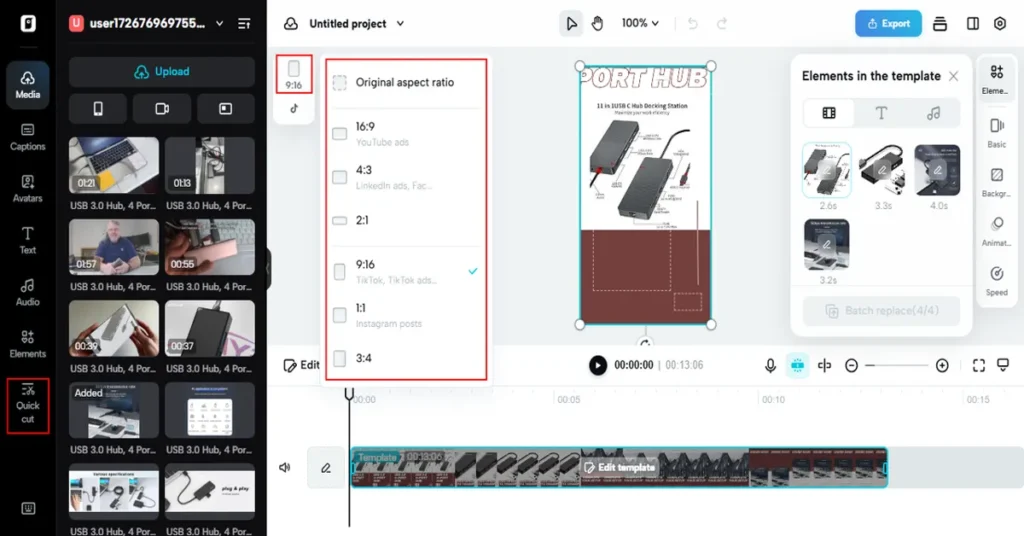Click the timeline zoom in plus button
This screenshot has width=1024, height=536.
pos(942,366)
